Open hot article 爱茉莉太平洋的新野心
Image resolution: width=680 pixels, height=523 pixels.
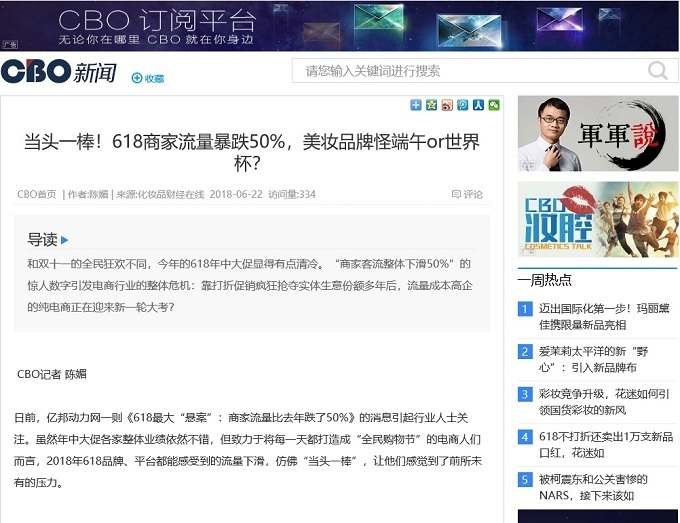click(594, 360)
